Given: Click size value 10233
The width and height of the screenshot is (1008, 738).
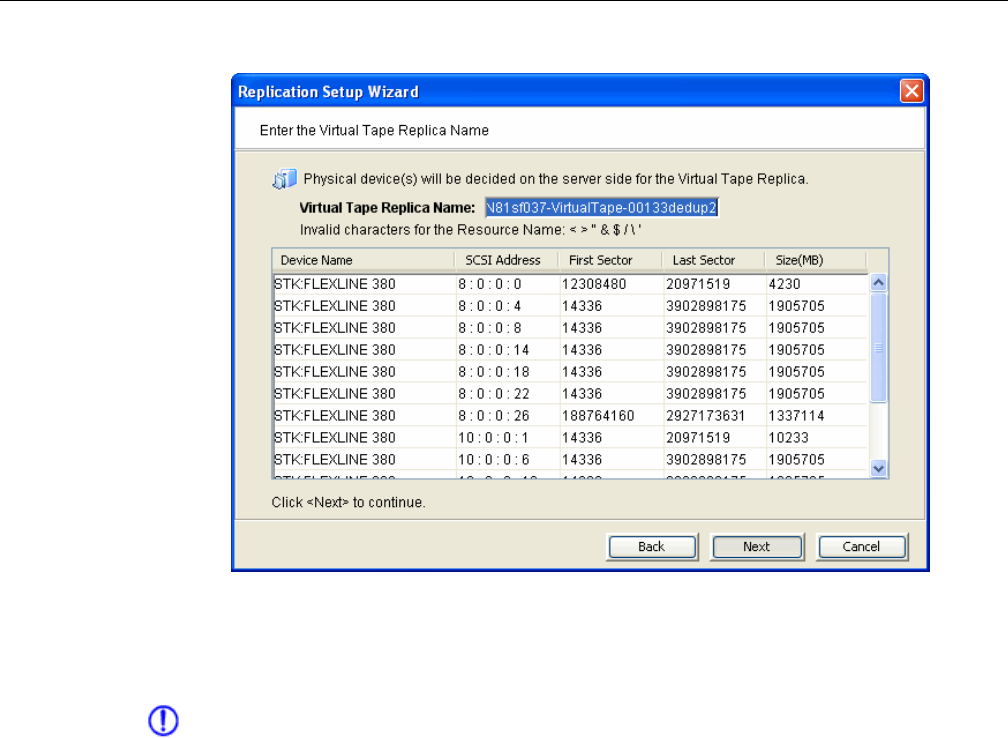Looking at the screenshot, I should click(788, 437).
